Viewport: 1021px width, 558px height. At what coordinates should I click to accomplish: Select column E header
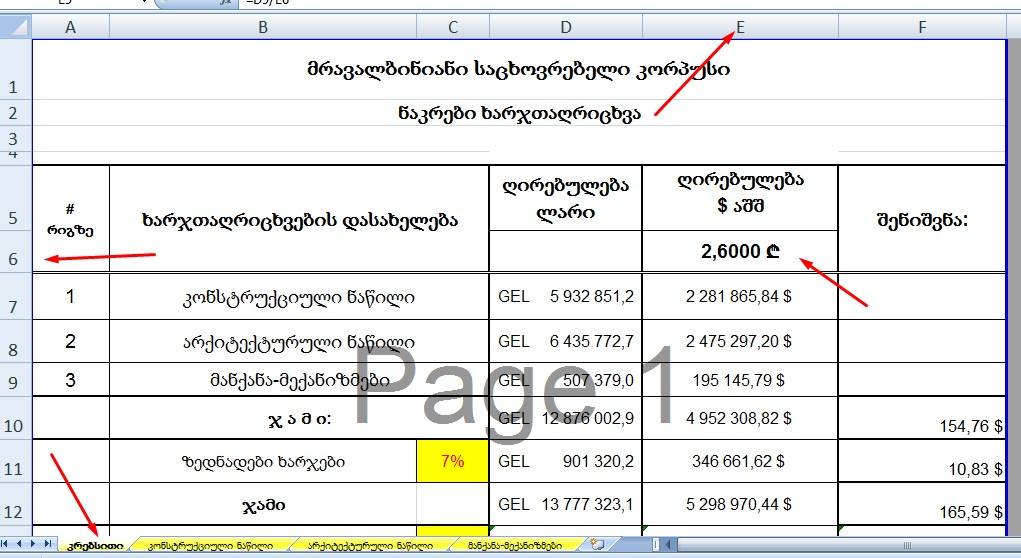pos(740,27)
